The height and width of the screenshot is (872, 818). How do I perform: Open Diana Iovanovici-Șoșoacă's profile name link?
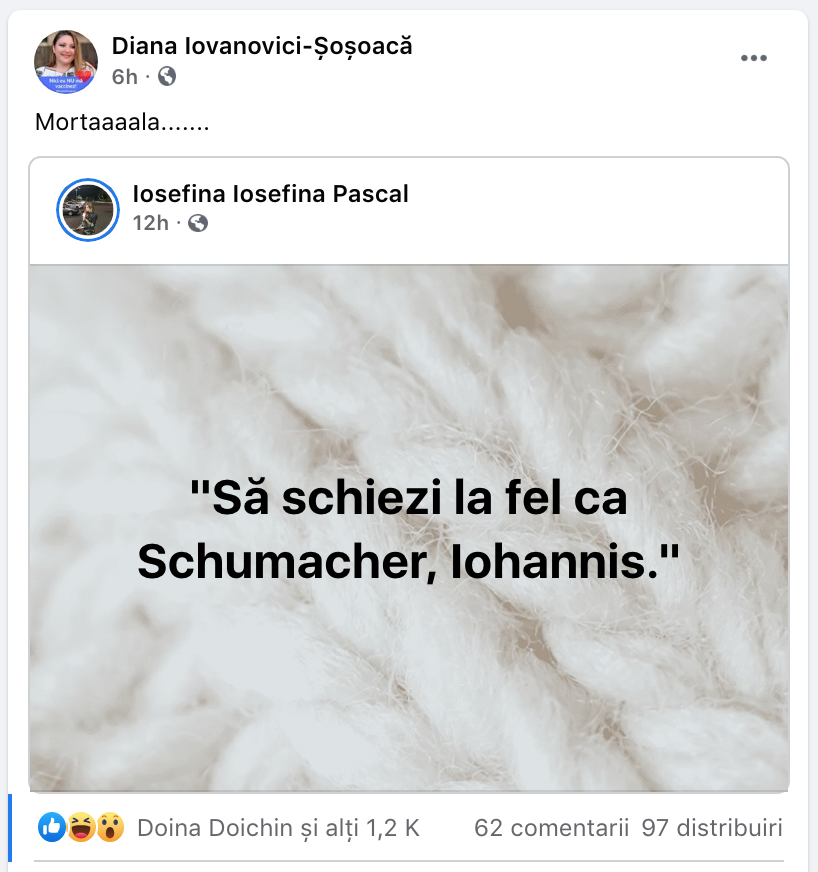point(262,45)
